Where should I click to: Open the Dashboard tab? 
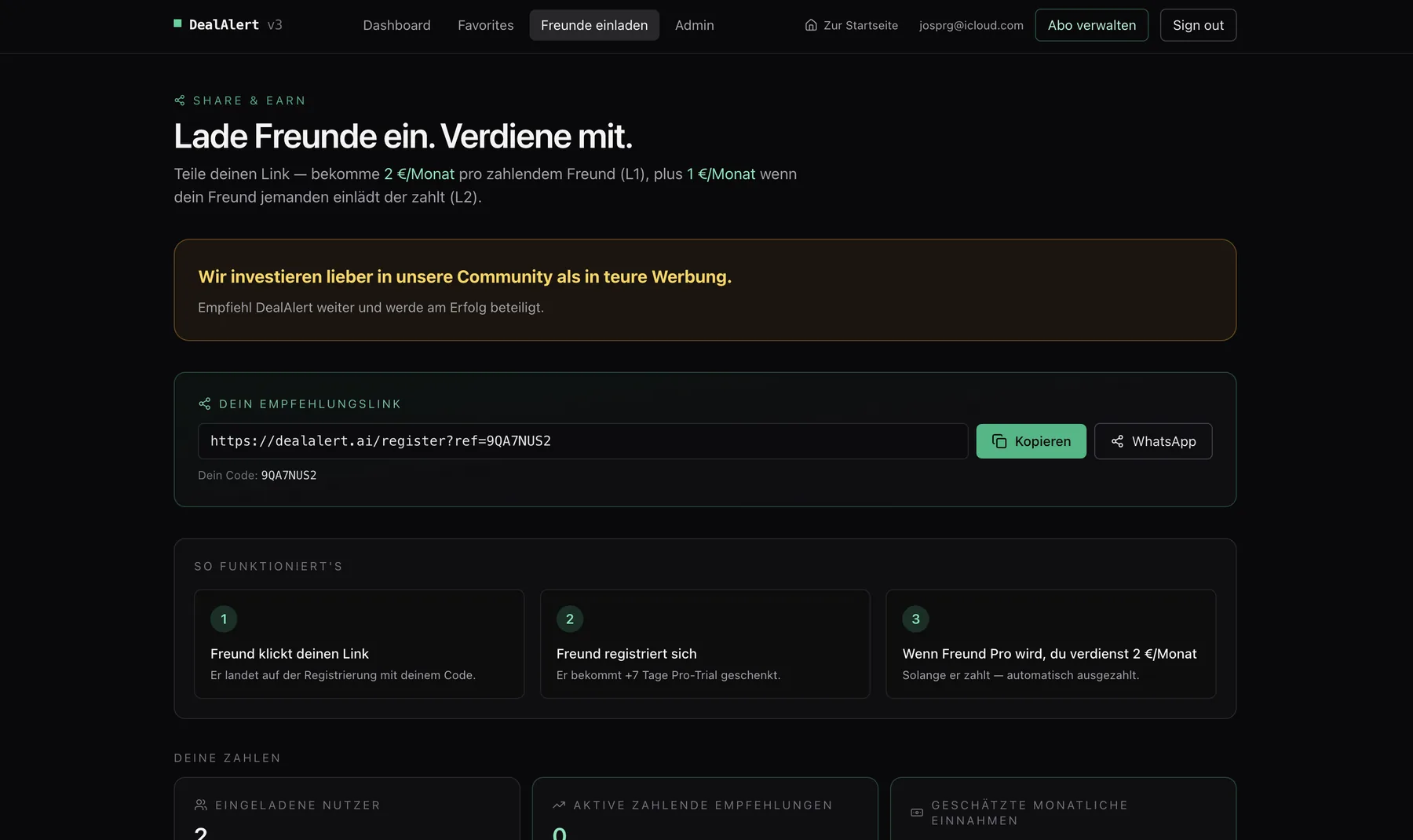396,25
